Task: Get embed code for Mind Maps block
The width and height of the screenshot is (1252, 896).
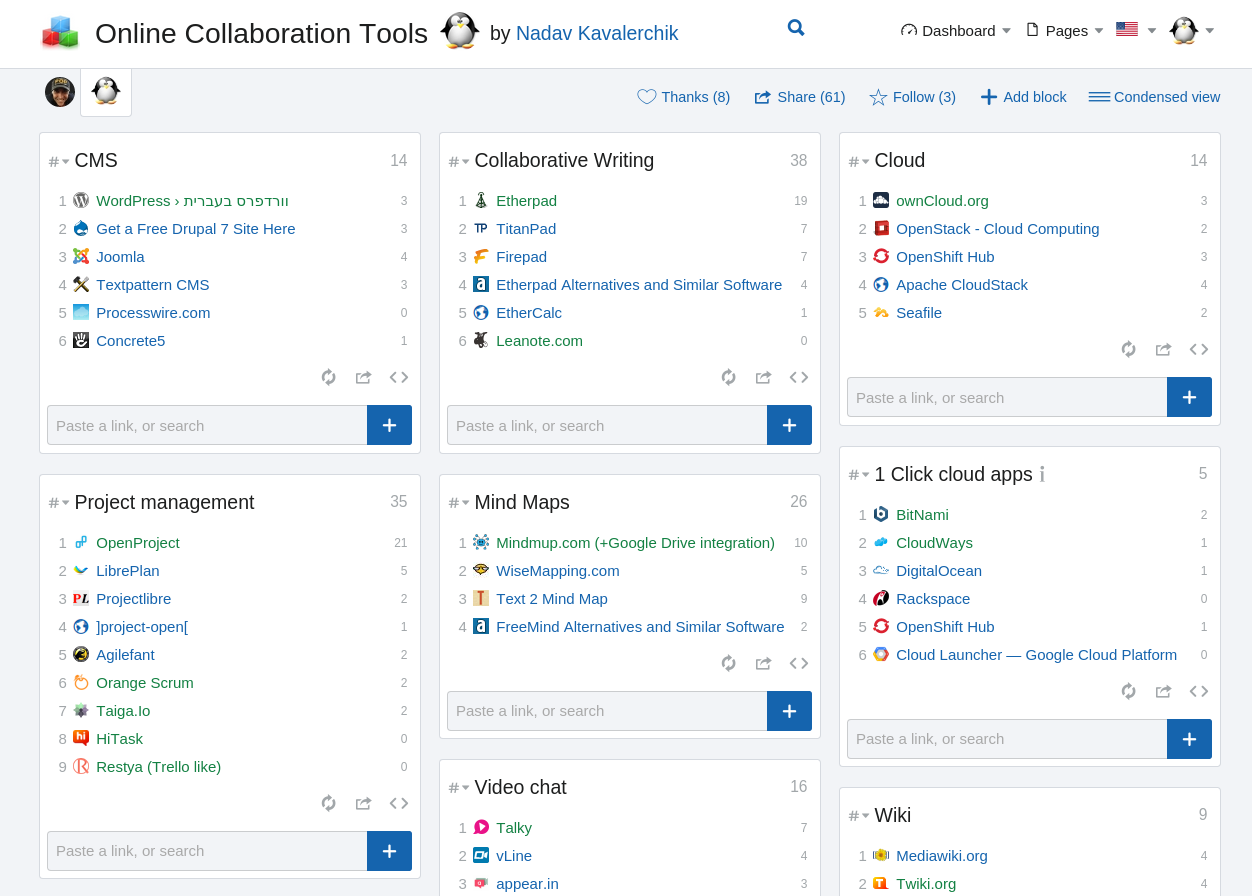Action: (x=799, y=663)
